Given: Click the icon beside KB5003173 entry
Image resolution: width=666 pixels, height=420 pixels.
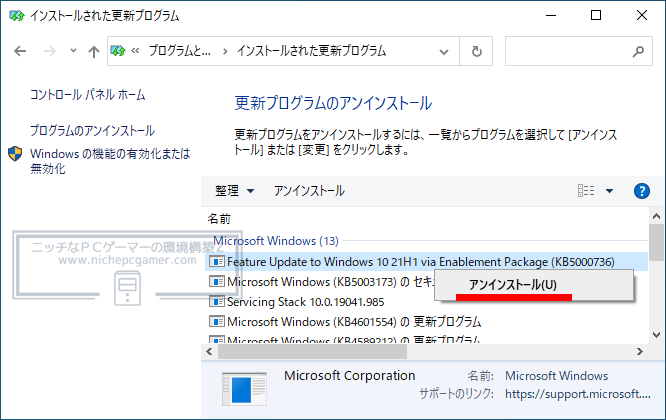Looking at the screenshot, I should click(x=217, y=282).
